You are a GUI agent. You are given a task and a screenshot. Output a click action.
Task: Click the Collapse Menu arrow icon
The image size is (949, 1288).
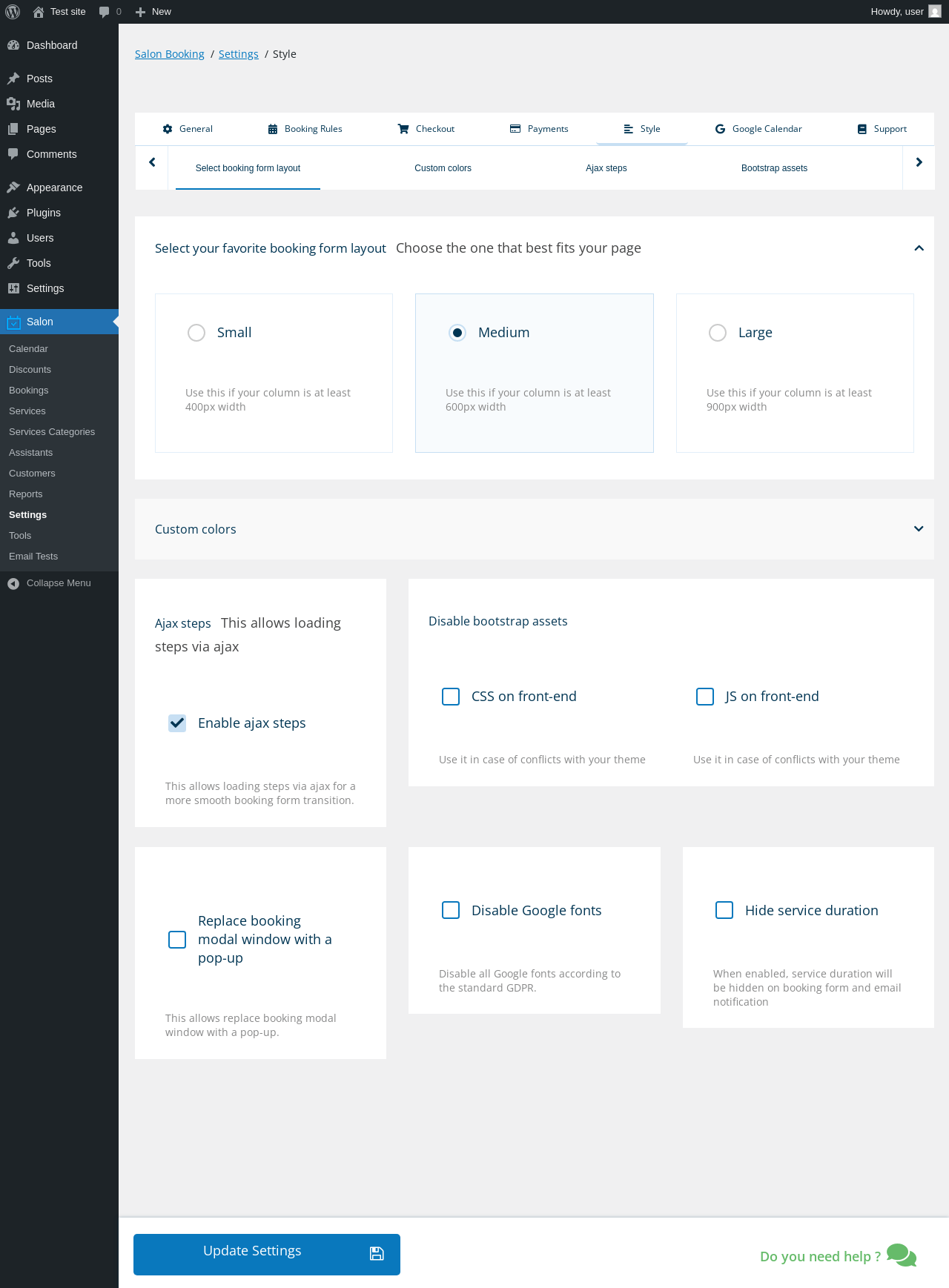pos(13,583)
